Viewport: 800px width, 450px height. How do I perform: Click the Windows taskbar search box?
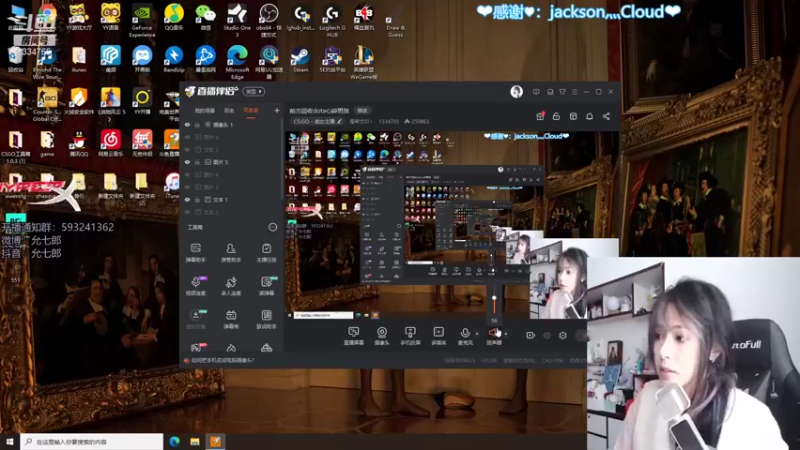pos(92,441)
